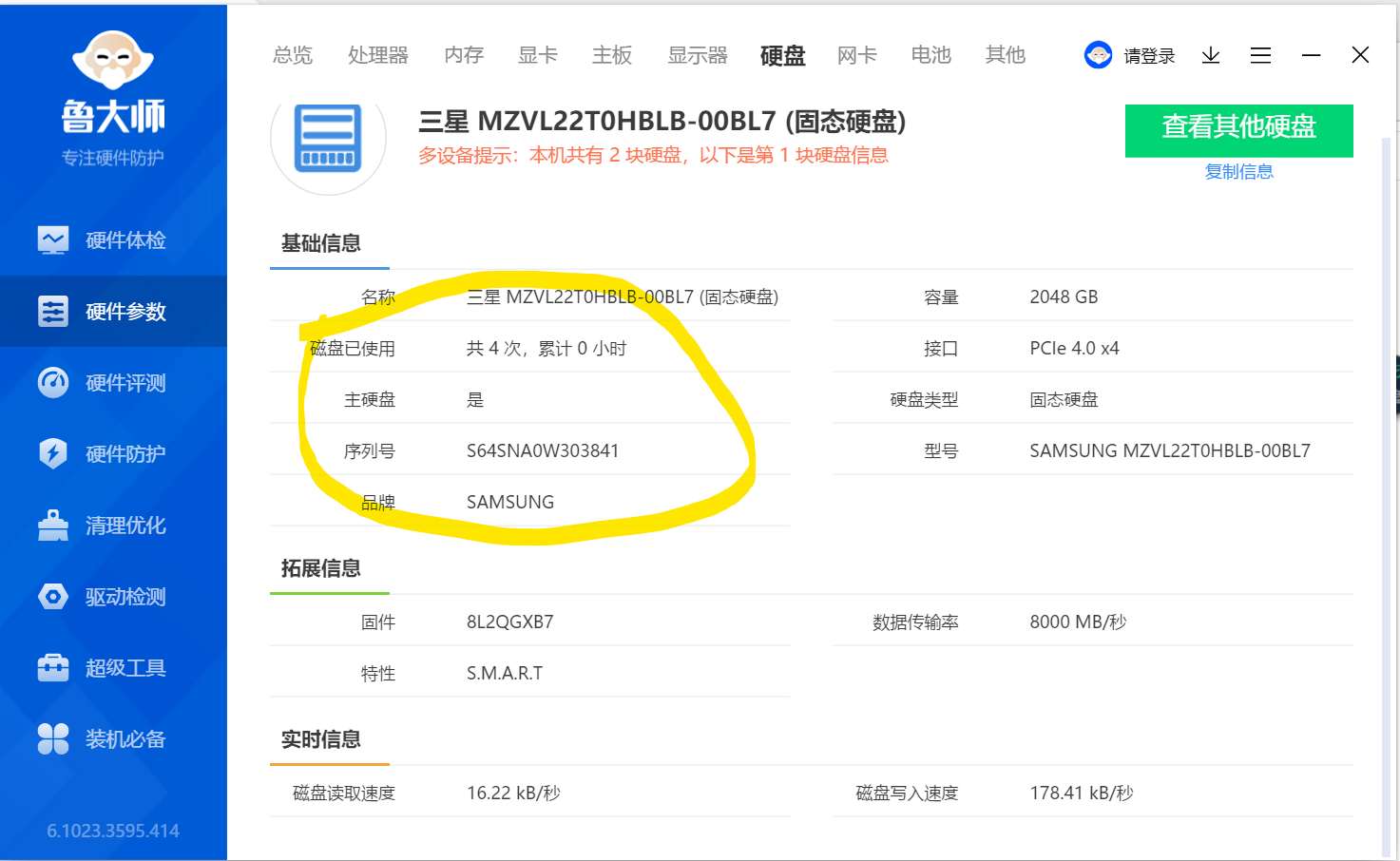The image size is (1400, 861).
Task: Click the 复制信息 link
Action: pos(1238,172)
